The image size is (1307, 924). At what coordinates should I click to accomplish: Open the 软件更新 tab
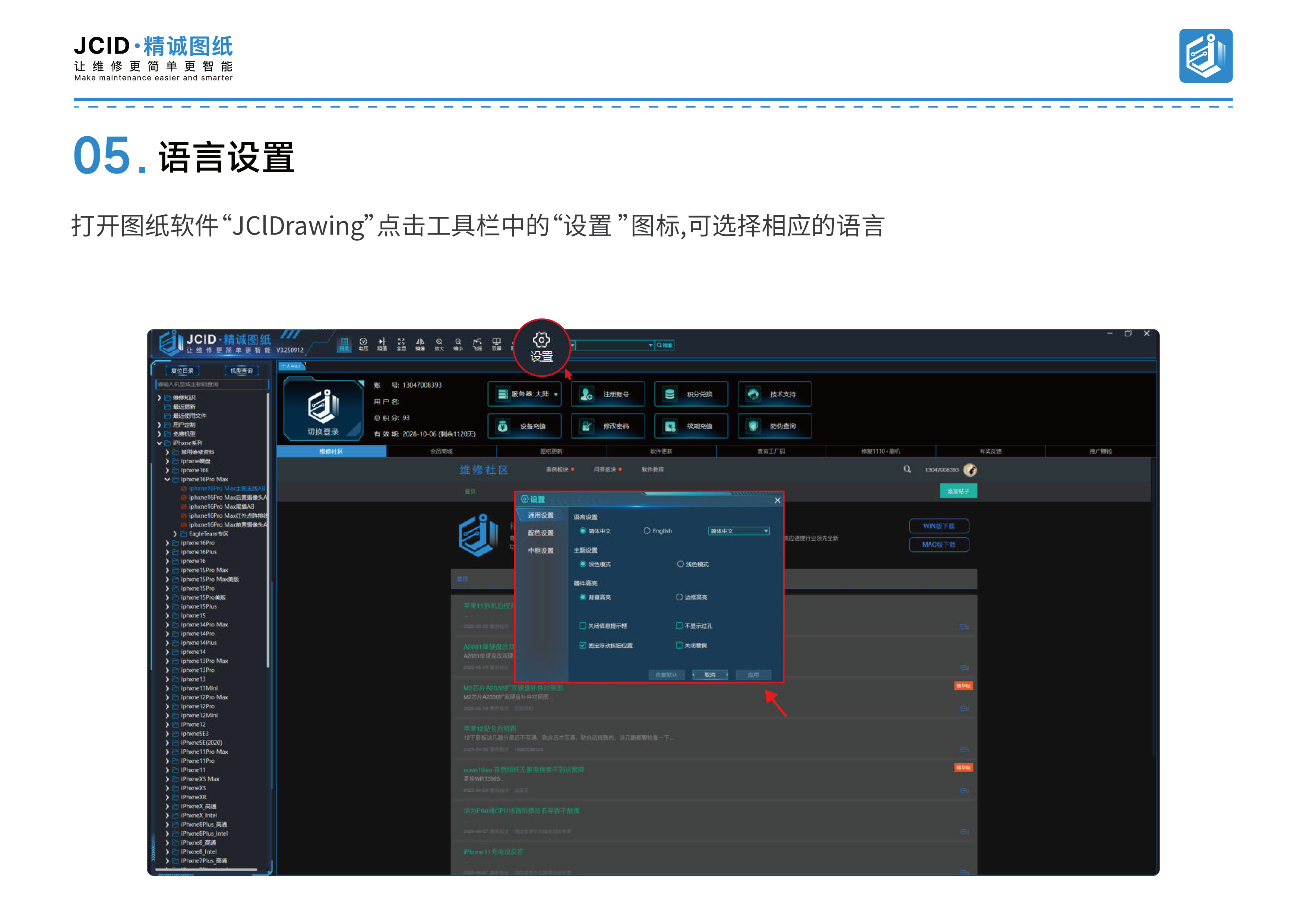[661, 451]
